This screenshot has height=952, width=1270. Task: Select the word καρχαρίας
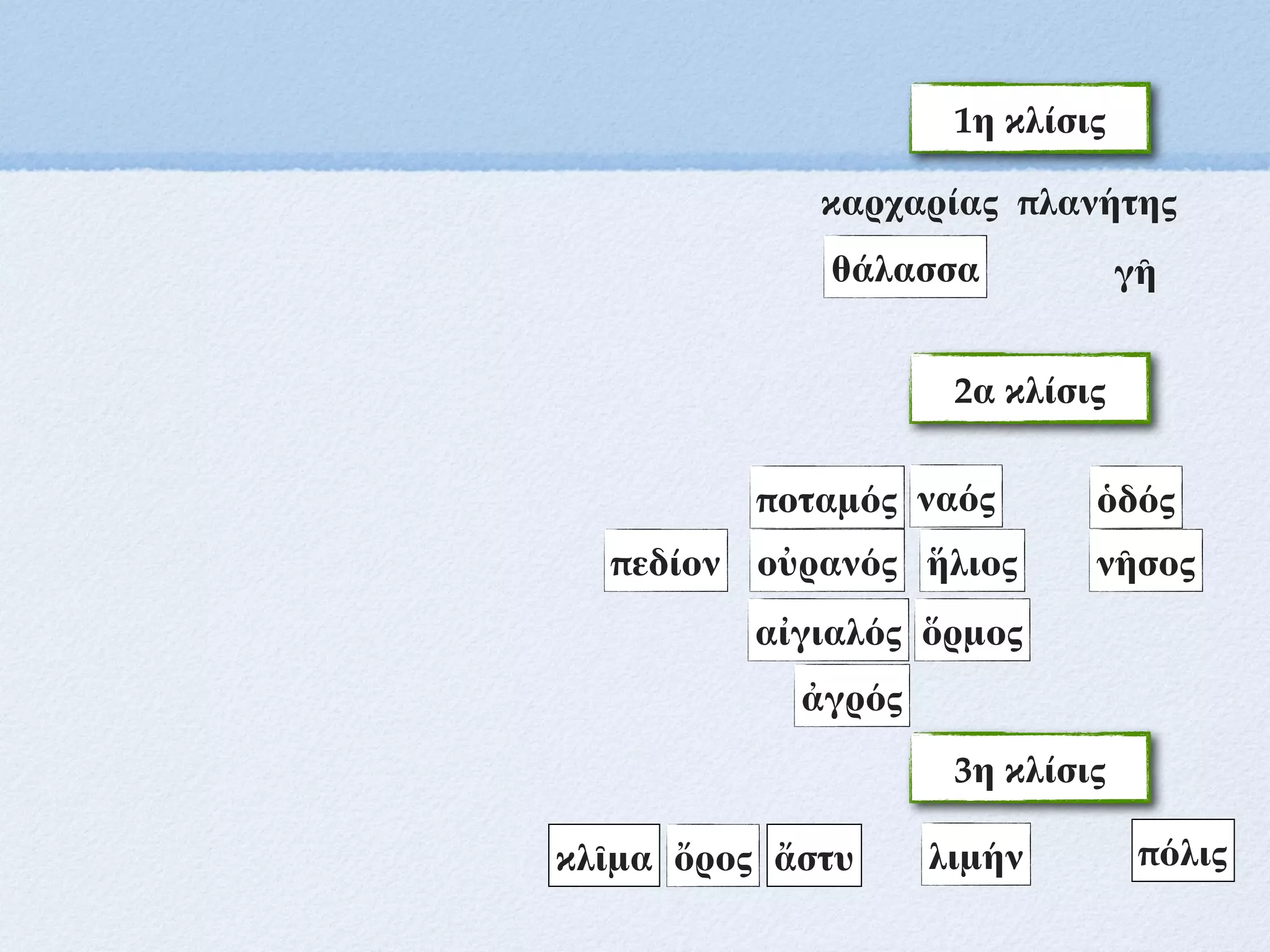tap(910, 206)
